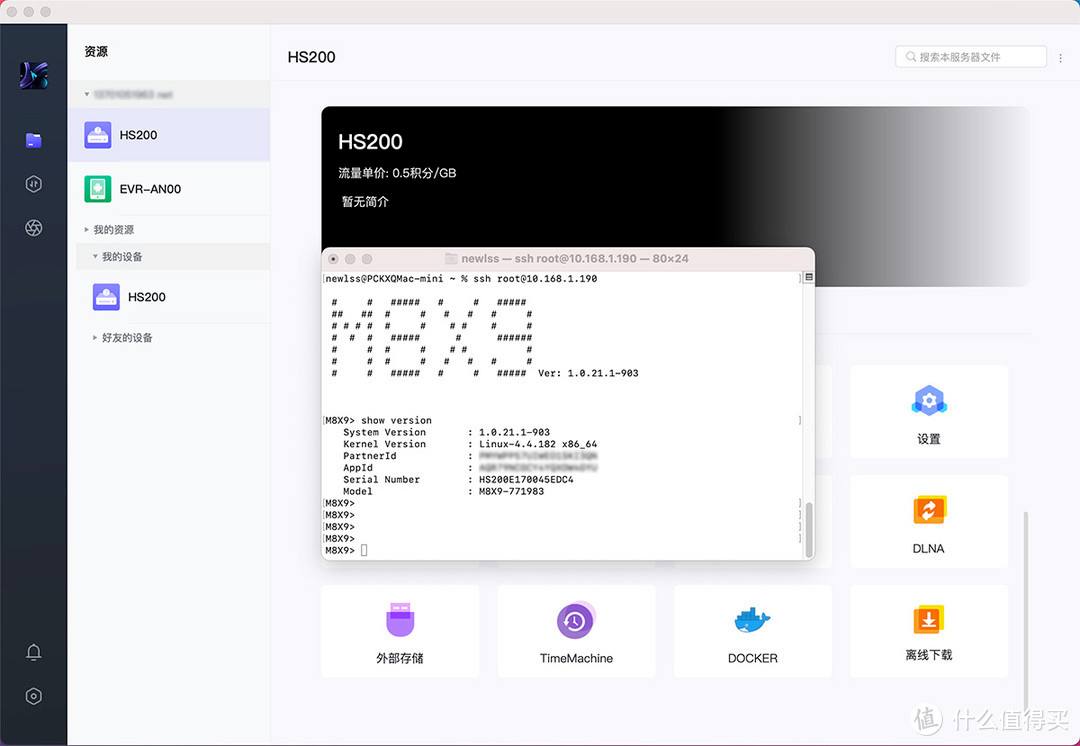The image size is (1080, 746).
Task: Open DLNA tile
Action: [928, 521]
